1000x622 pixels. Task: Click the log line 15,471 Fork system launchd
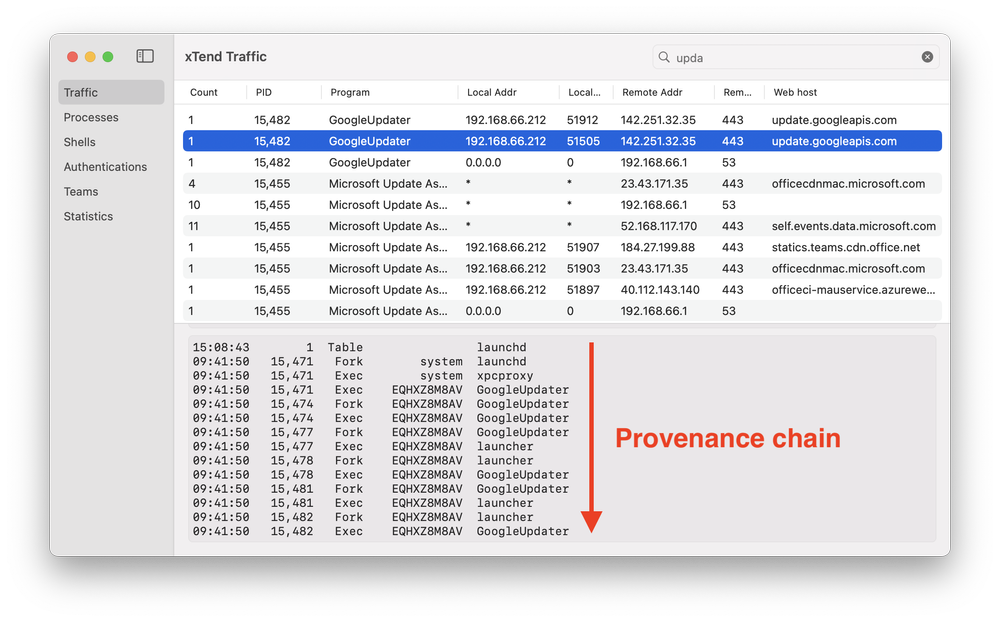(x=360, y=362)
